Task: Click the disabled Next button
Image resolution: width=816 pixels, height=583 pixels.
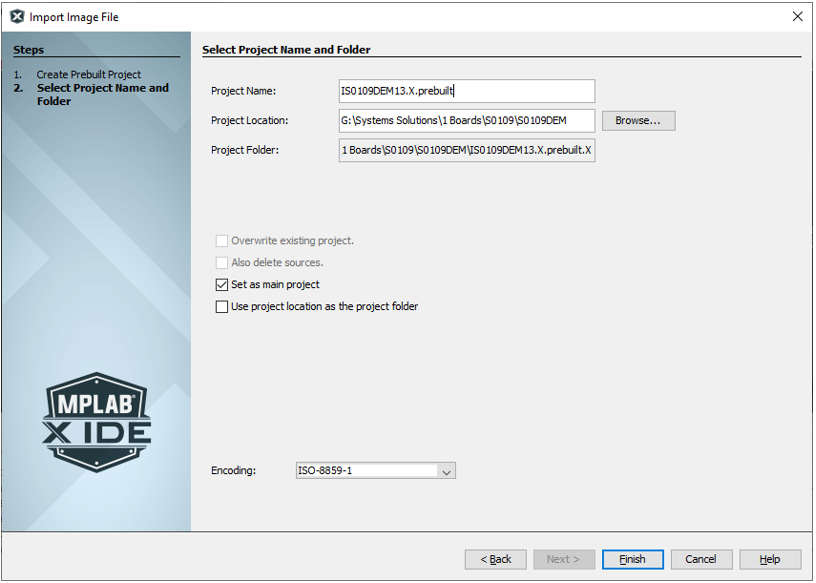Action: (x=564, y=560)
